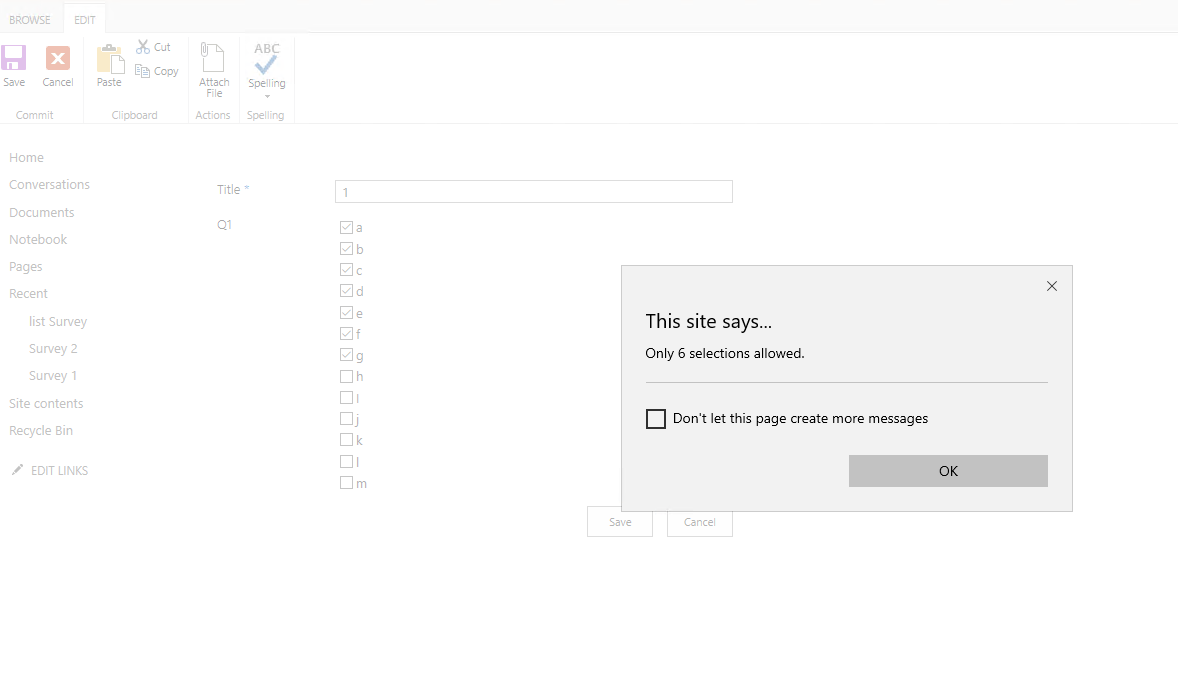Toggle checkbox for option j

[346, 419]
